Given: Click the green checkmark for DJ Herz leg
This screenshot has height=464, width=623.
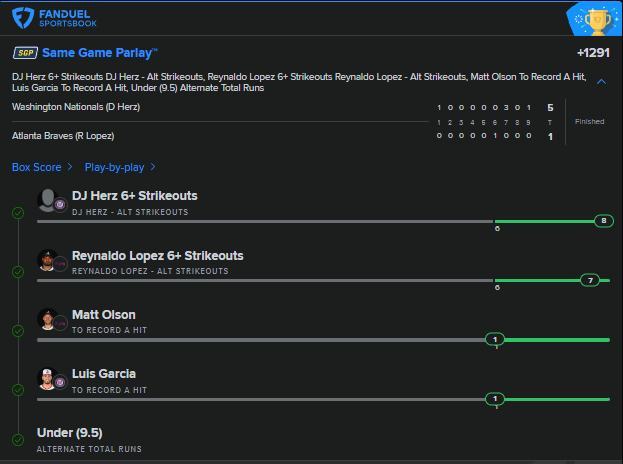Looking at the screenshot, I should (18, 213).
